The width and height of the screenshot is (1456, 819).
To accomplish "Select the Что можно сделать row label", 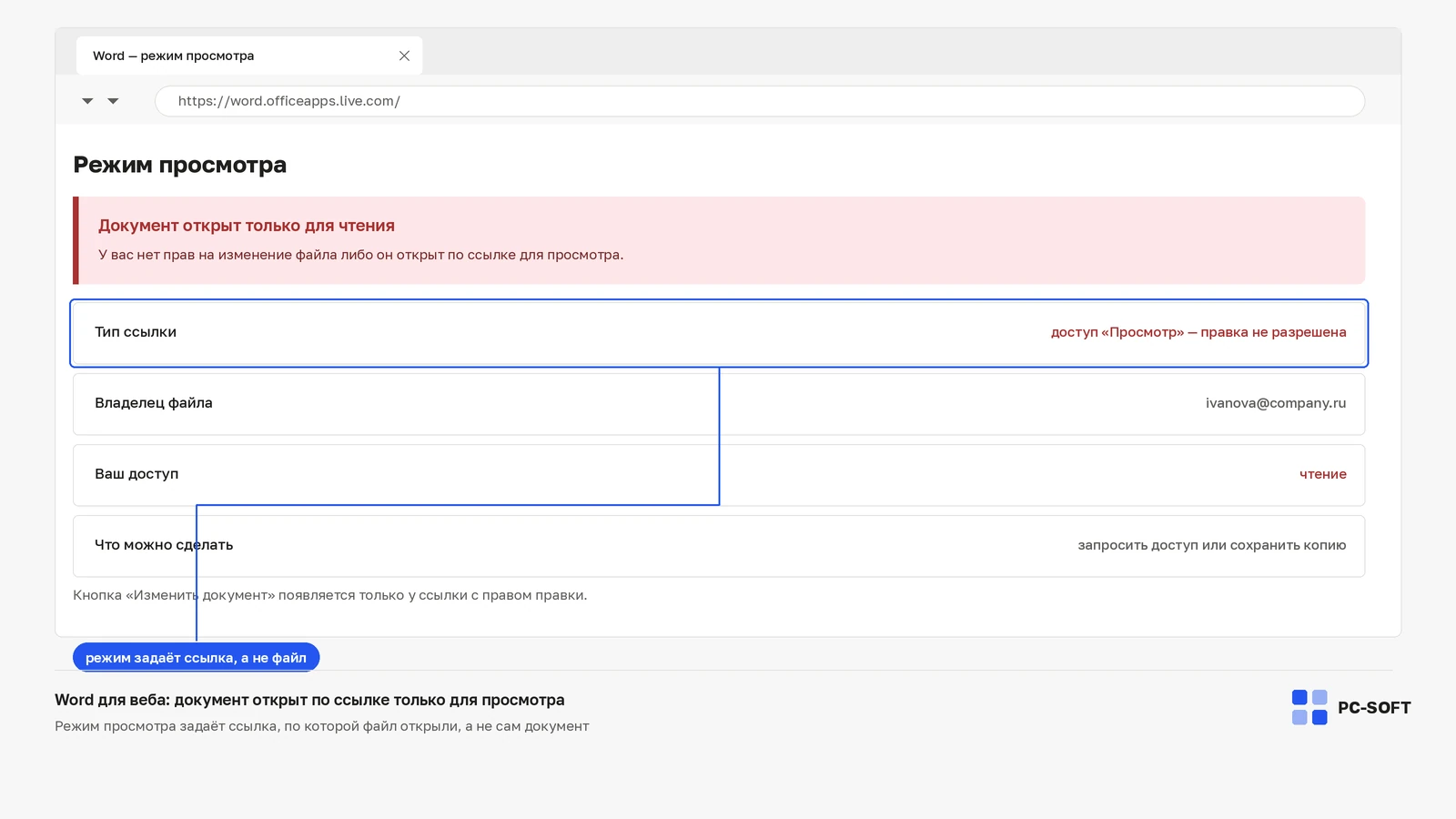I will [164, 545].
